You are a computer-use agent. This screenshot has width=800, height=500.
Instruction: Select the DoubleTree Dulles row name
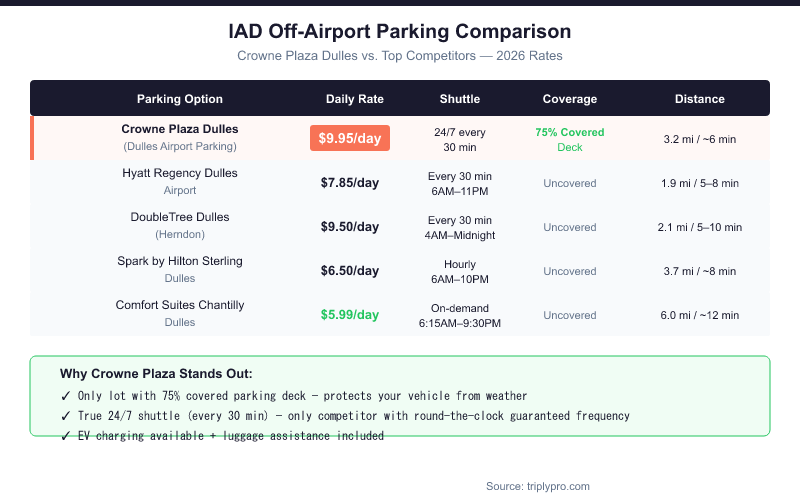(180, 217)
